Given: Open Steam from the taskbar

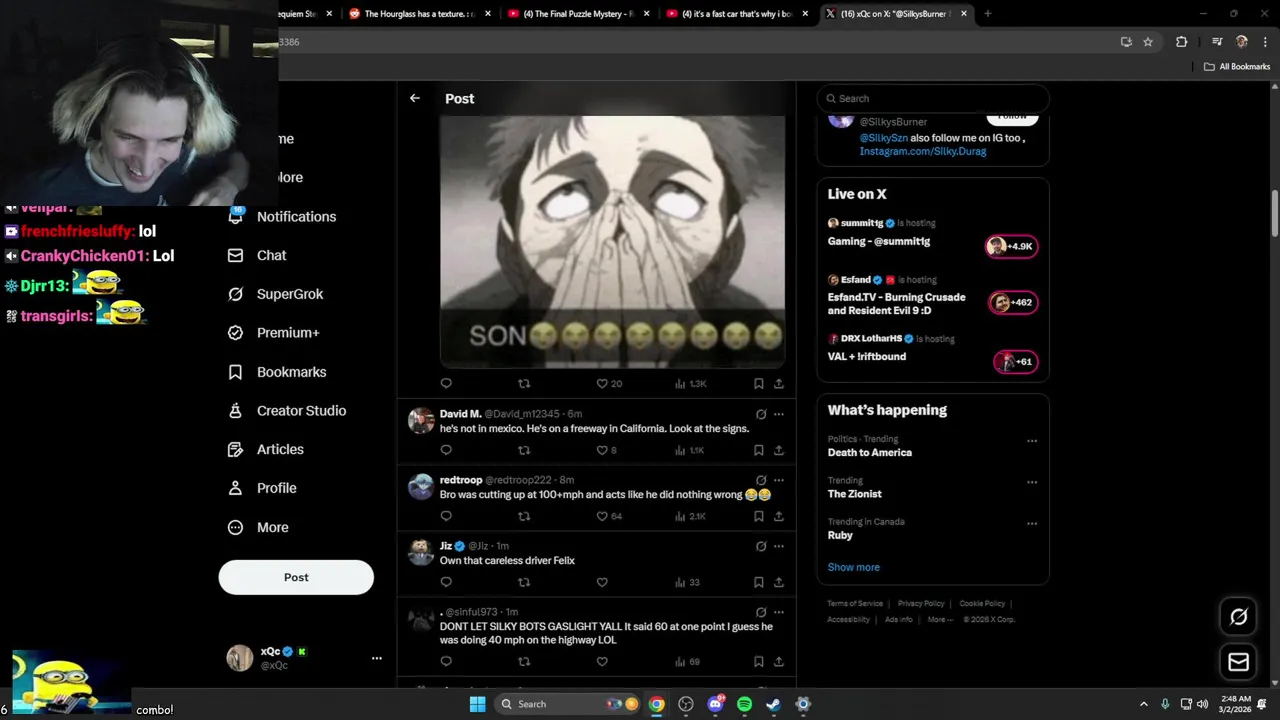Looking at the screenshot, I should click(773, 704).
